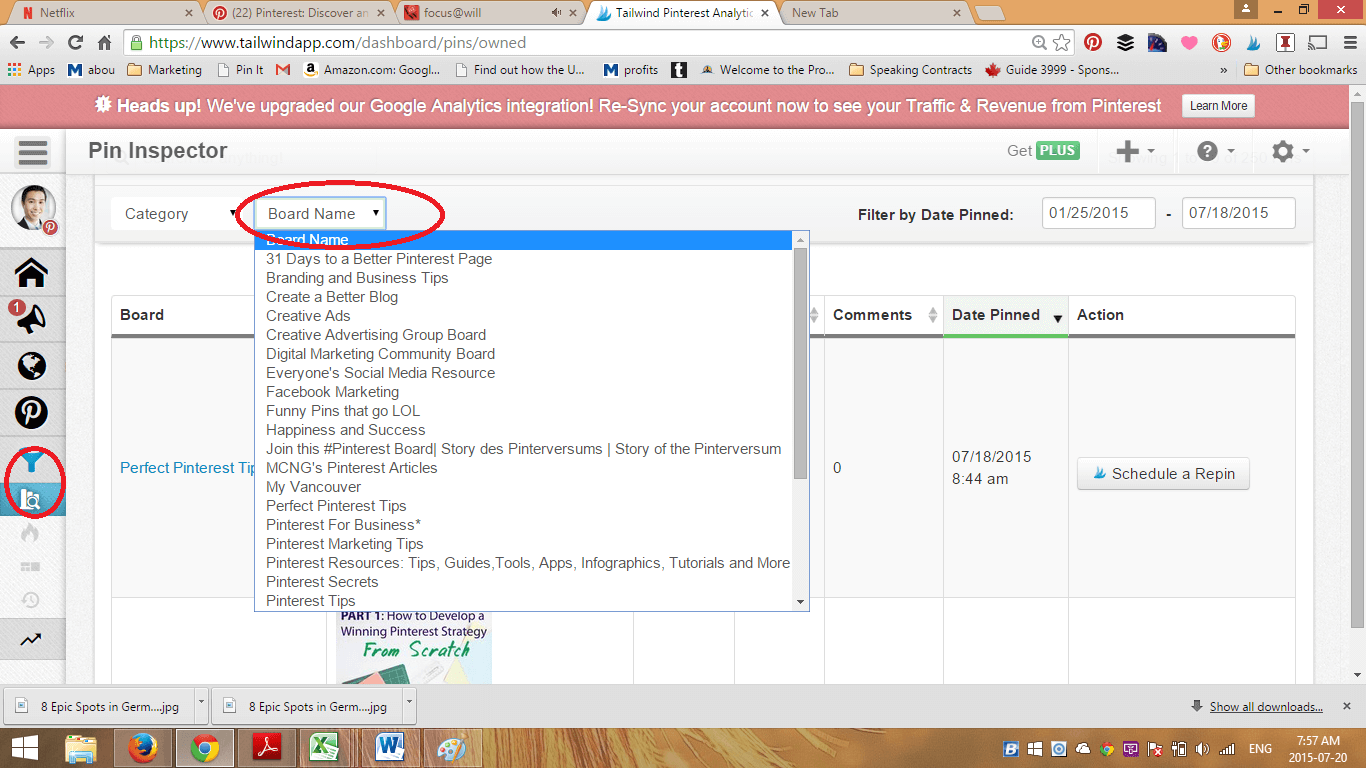Open the Perfect Pinterest Tips board link in table
1366x768 pixels.
[x=188, y=468]
